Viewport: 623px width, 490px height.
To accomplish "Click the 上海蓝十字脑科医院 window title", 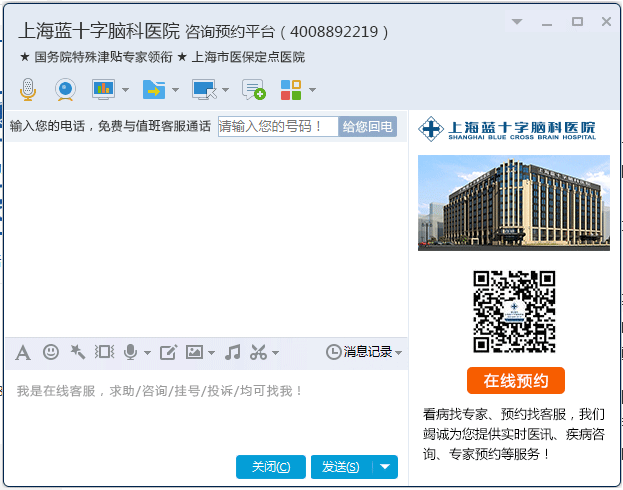I will click(x=99, y=31).
